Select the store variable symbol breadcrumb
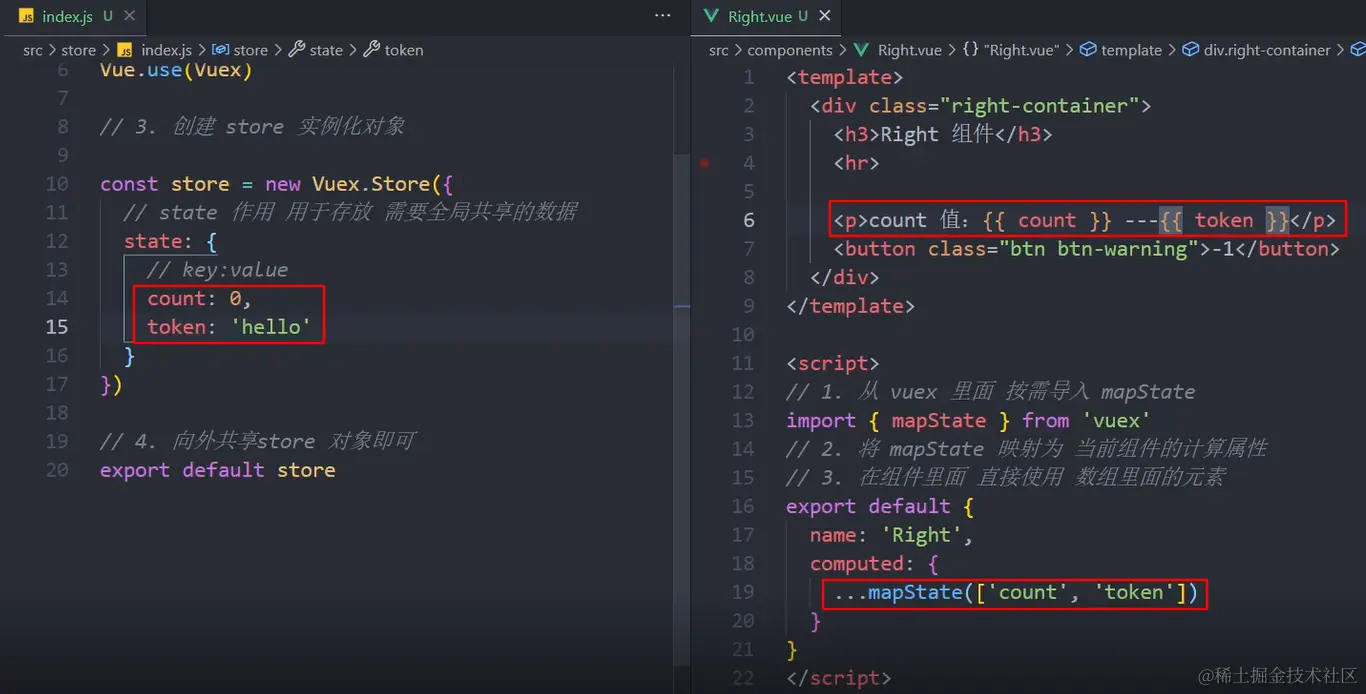 click(x=240, y=50)
